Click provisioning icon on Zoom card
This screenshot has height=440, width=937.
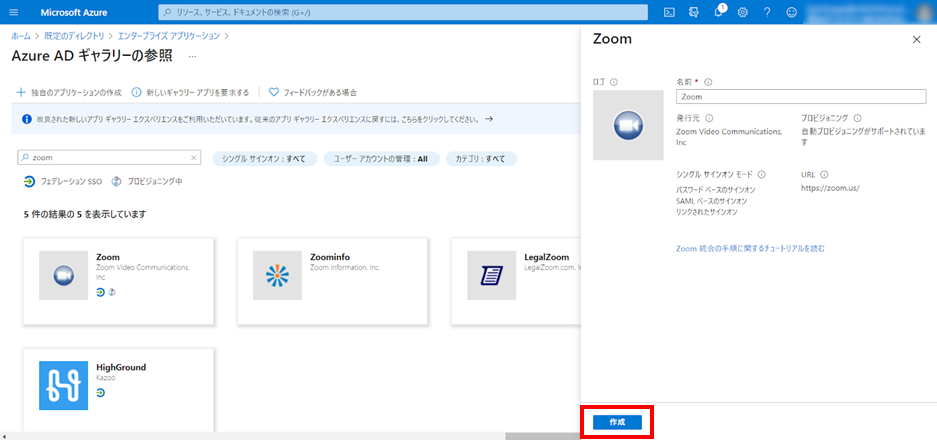click(111, 292)
